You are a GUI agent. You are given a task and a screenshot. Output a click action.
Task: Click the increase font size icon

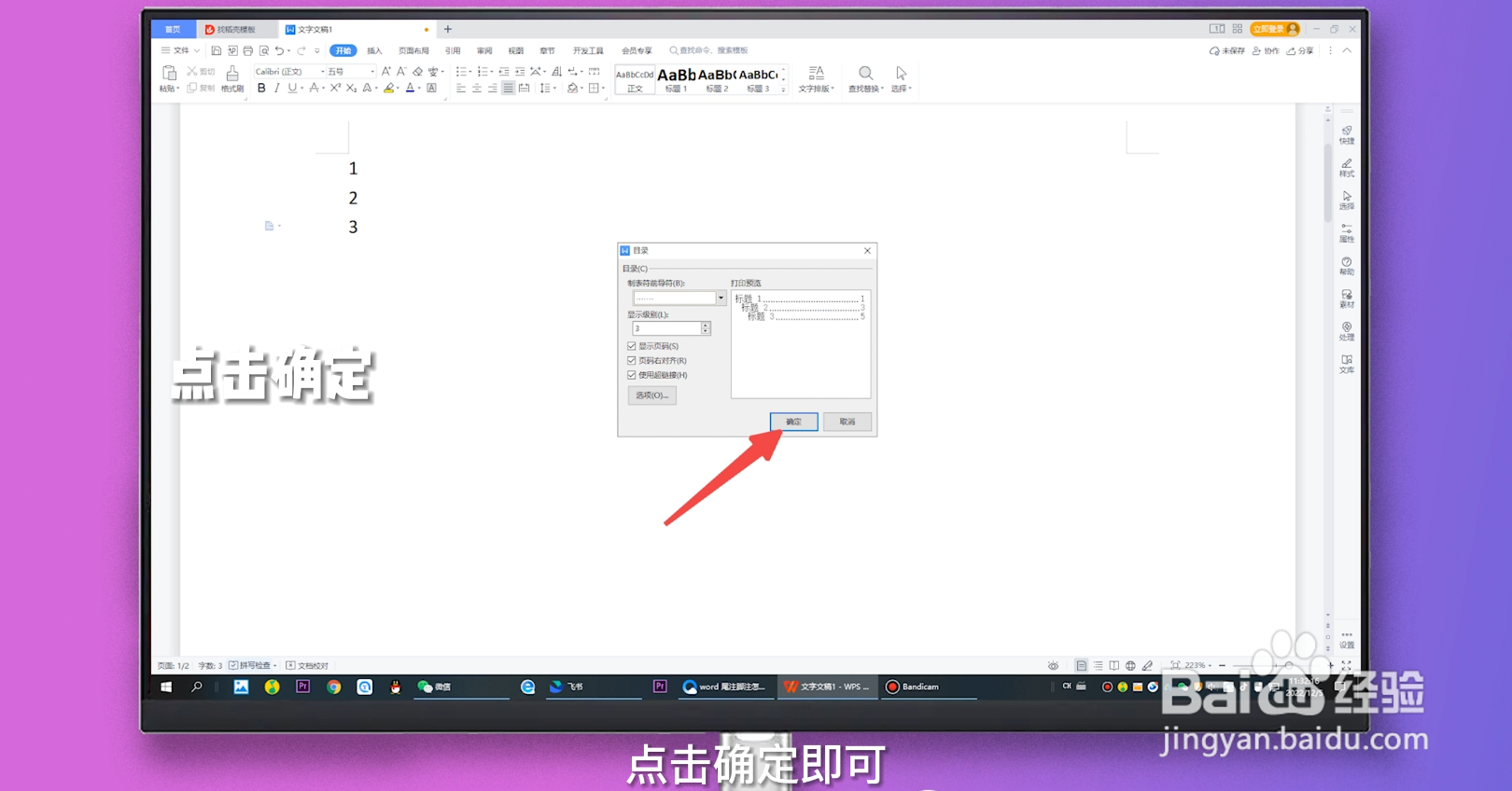point(386,71)
